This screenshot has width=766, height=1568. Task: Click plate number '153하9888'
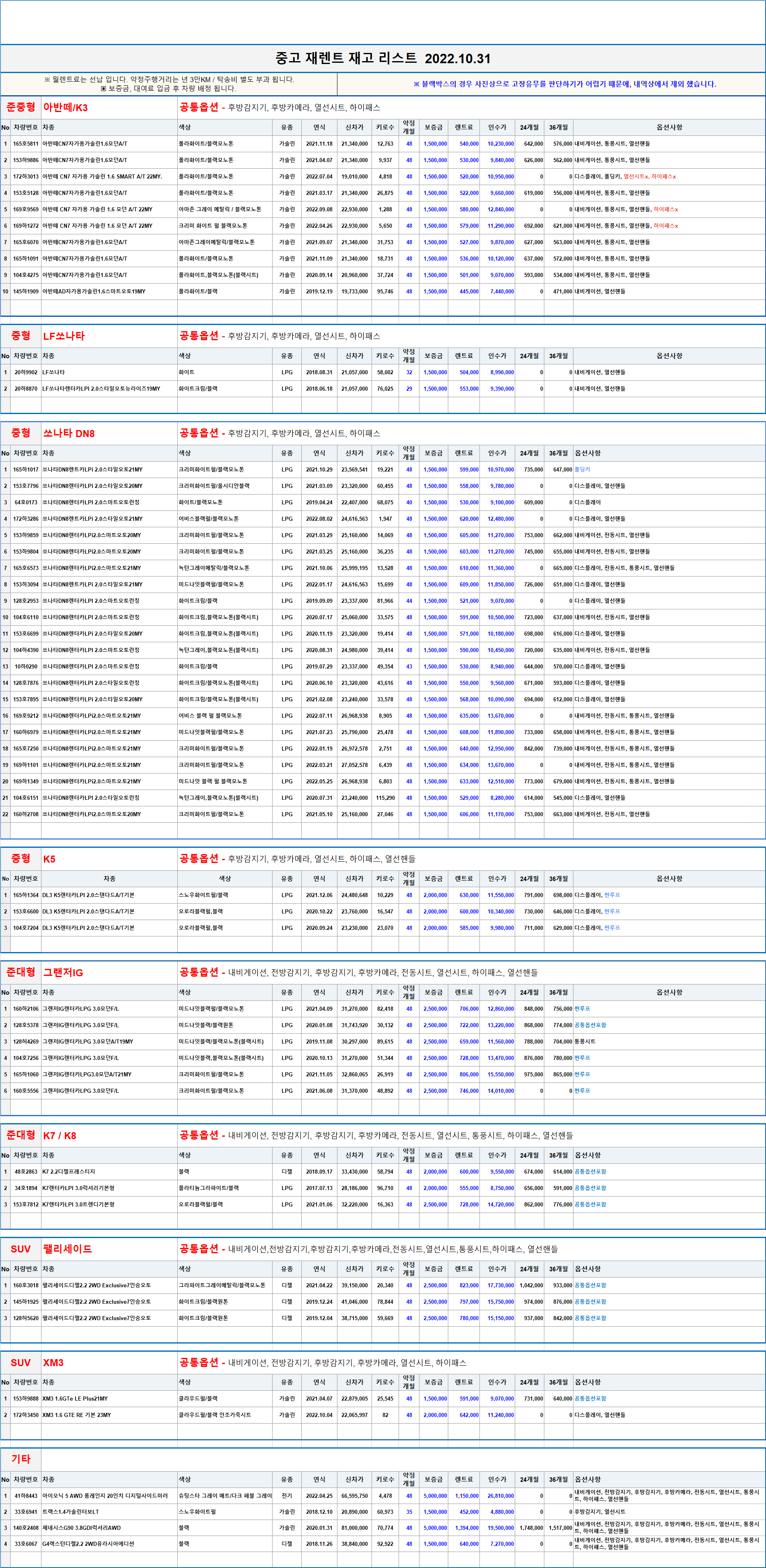(x=25, y=1399)
